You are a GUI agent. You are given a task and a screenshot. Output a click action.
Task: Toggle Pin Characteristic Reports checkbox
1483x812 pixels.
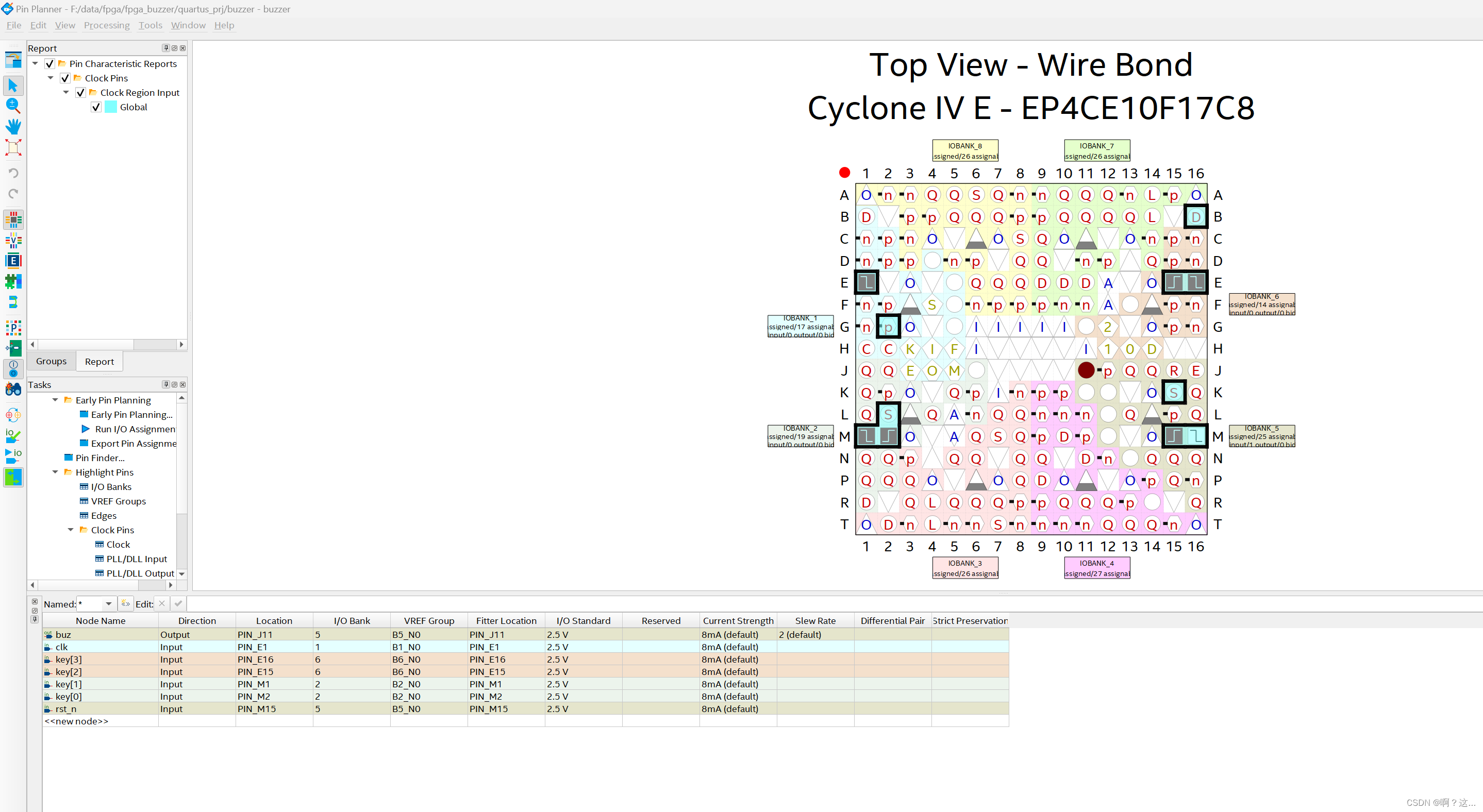coord(49,63)
